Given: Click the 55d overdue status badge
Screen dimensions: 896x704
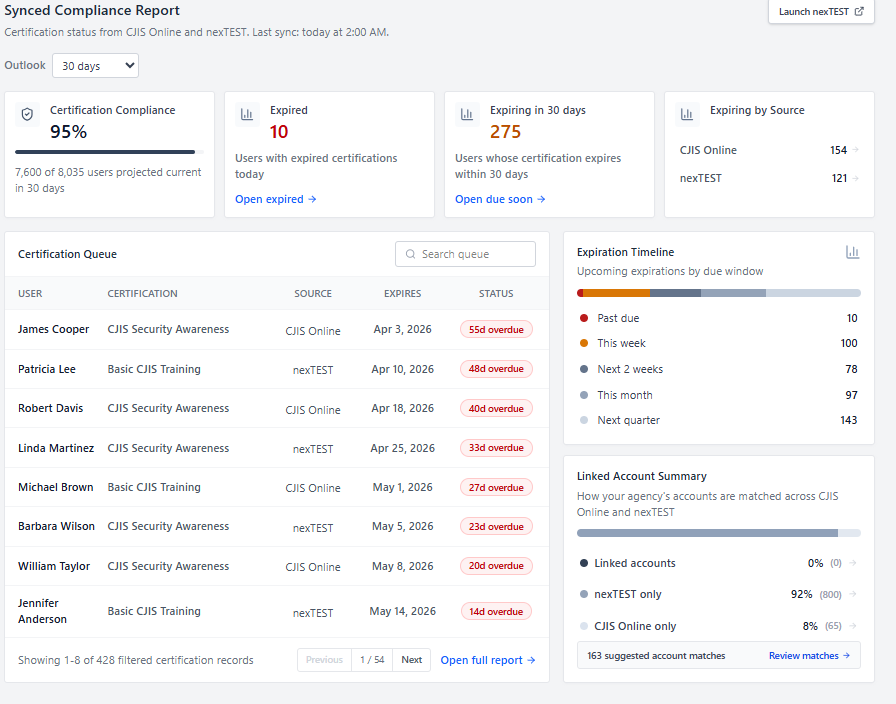Looking at the screenshot, I should (496, 330).
